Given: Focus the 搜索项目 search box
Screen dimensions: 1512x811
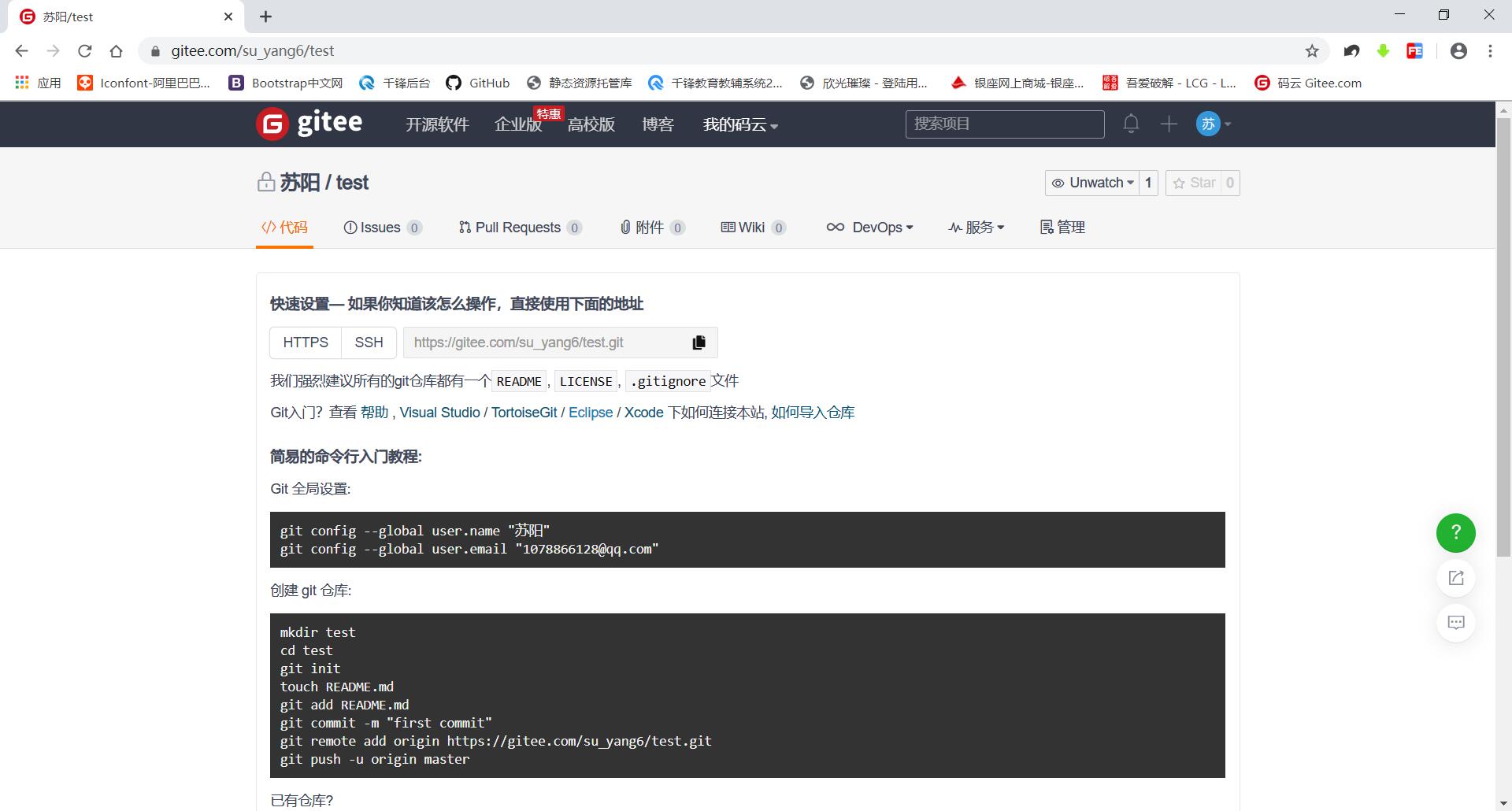Looking at the screenshot, I should point(1005,124).
